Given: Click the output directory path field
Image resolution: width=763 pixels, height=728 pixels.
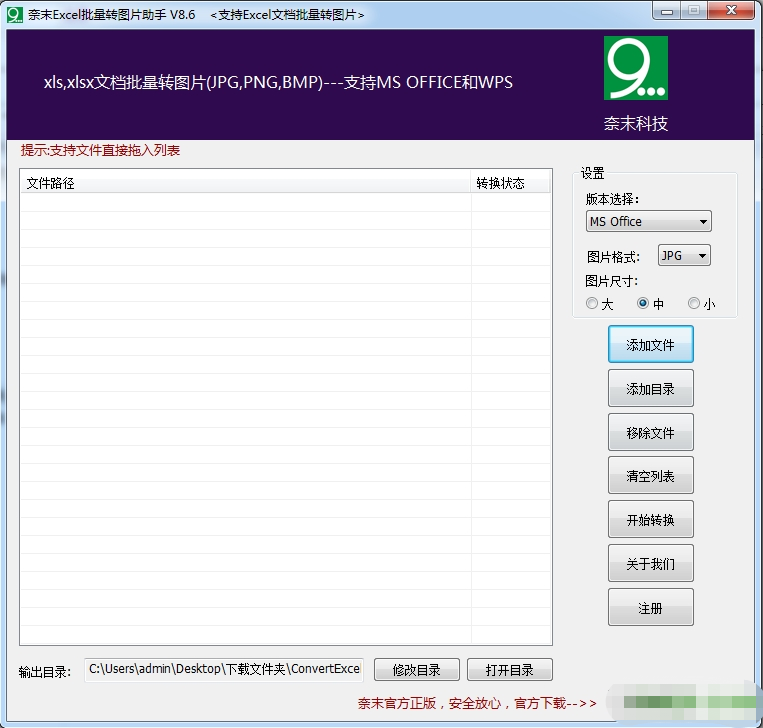Looking at the screenshot, I should [x=223, y=669].
